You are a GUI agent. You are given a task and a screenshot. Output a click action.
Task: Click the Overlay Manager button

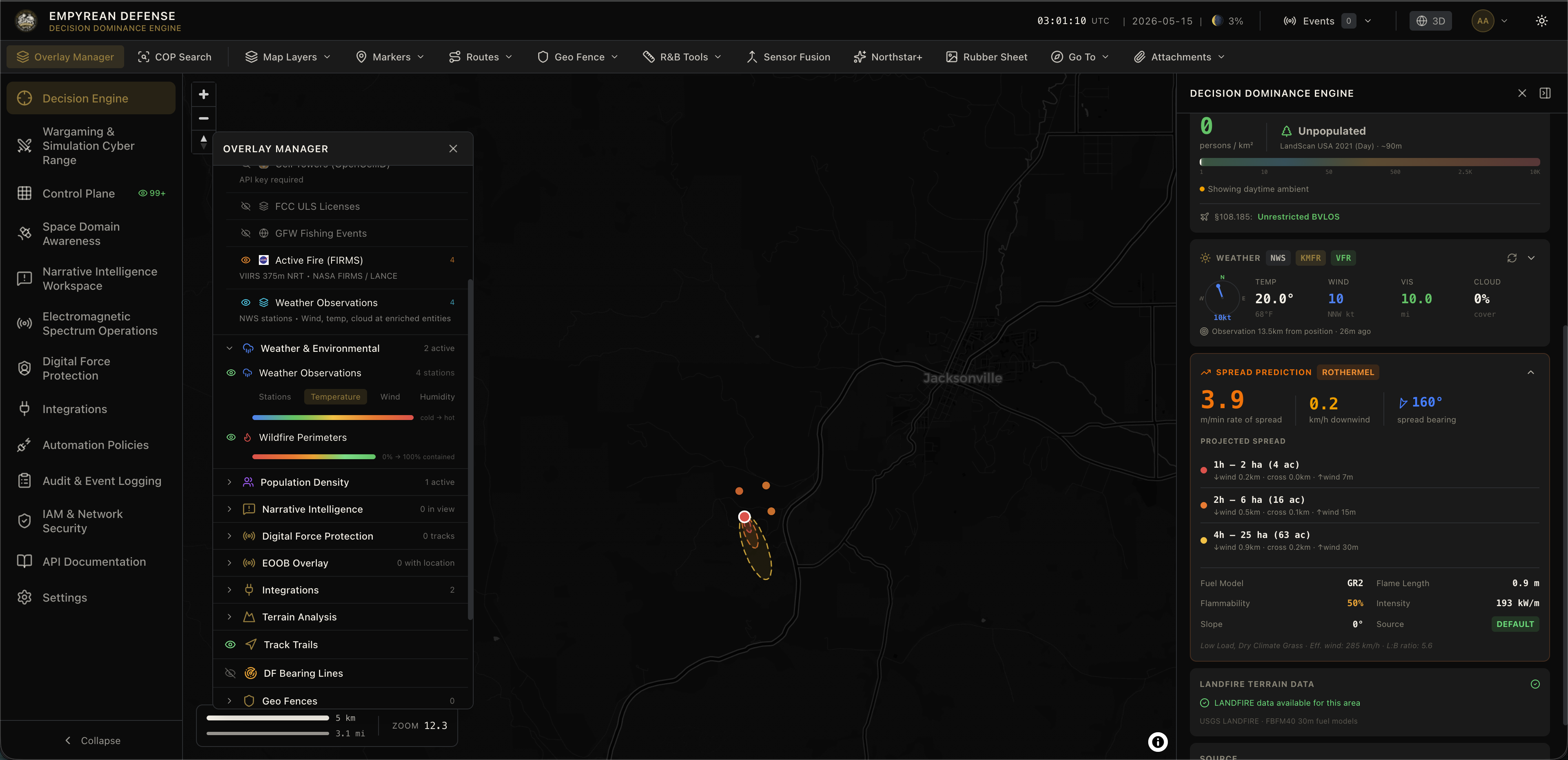click(65, 57)
